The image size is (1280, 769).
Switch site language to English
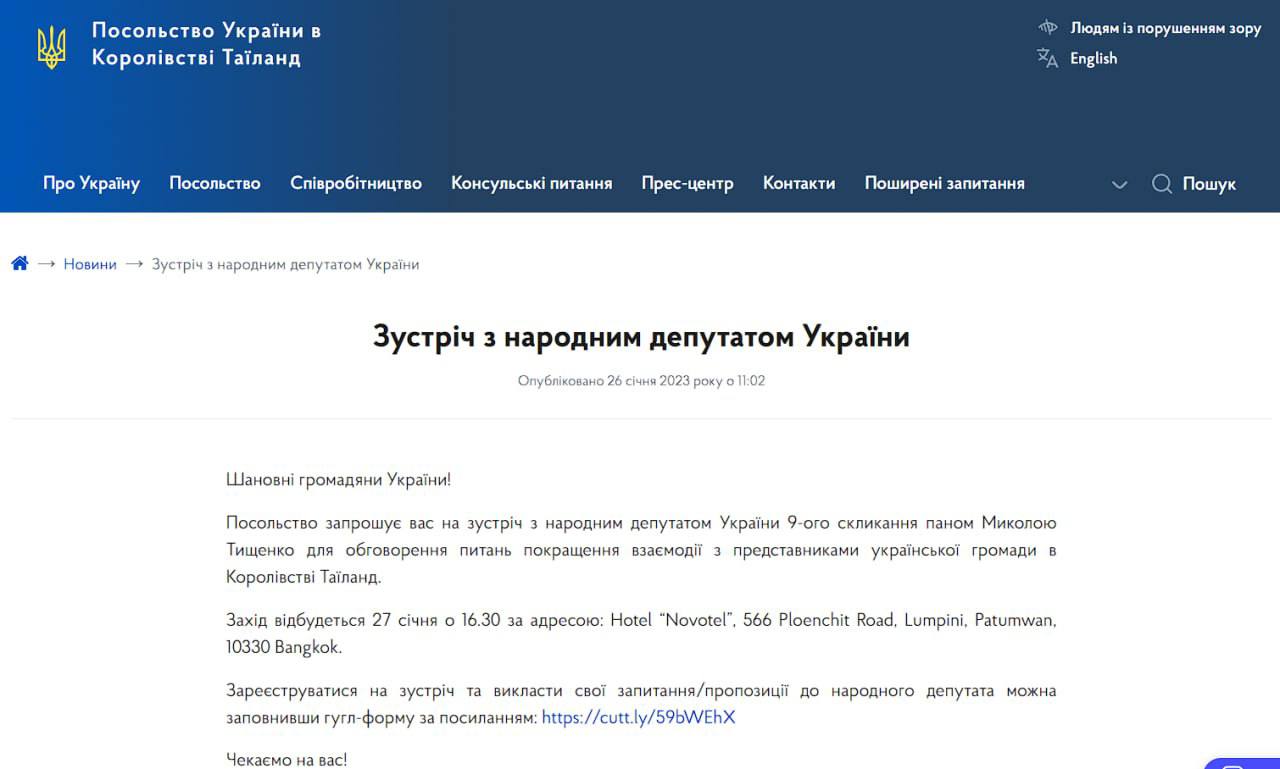[x=1093, y=58]
